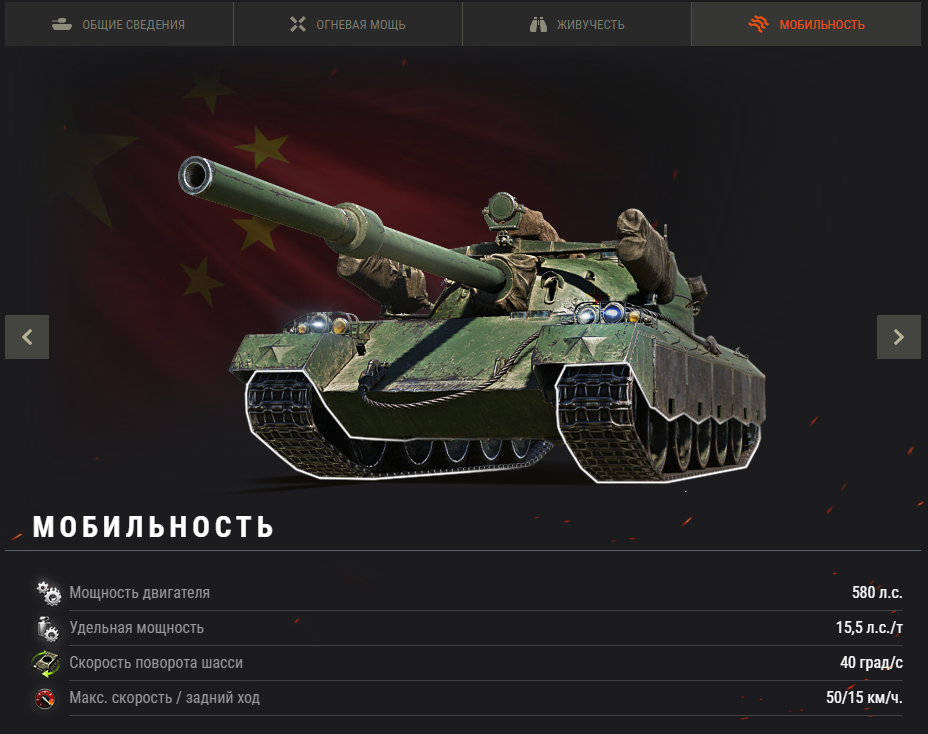
Task: Click the crossed shells firepower icon
Action: pos(298,24)
